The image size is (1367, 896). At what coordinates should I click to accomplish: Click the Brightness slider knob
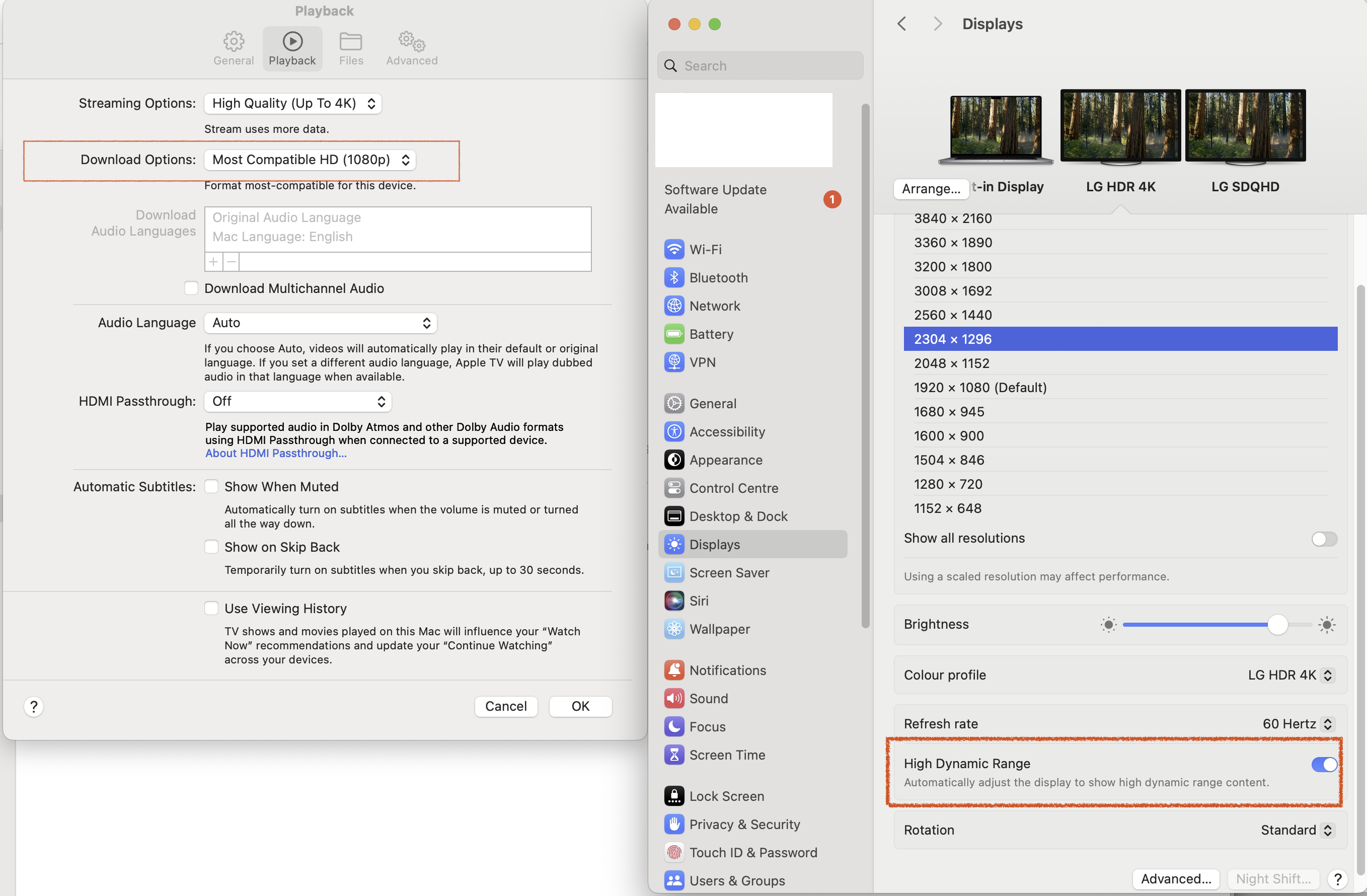click(x=1277, y=624)
